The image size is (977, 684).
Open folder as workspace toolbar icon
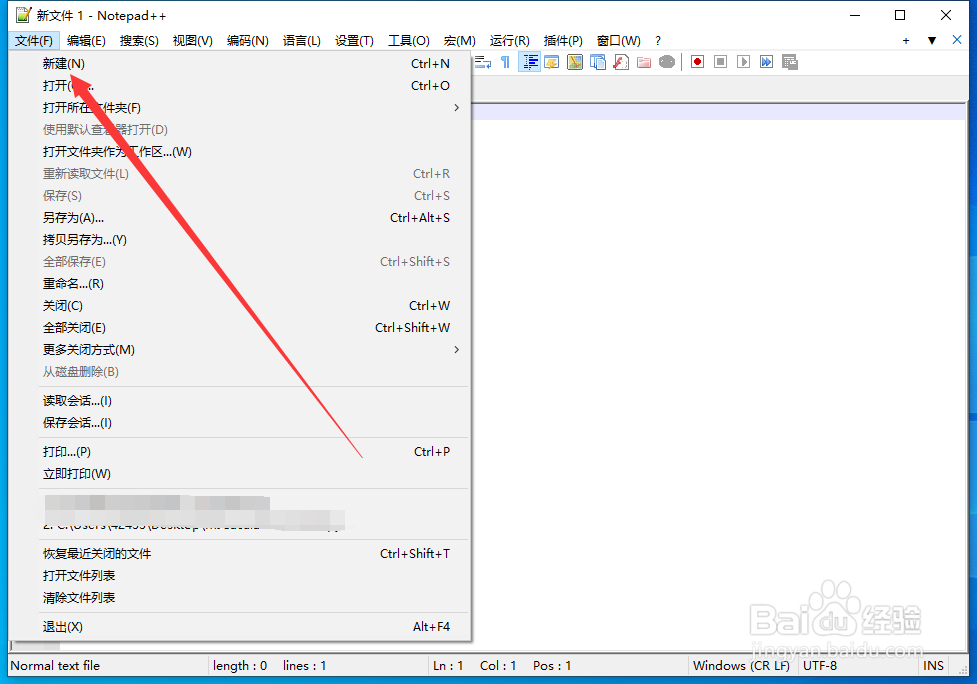(644, 62)
